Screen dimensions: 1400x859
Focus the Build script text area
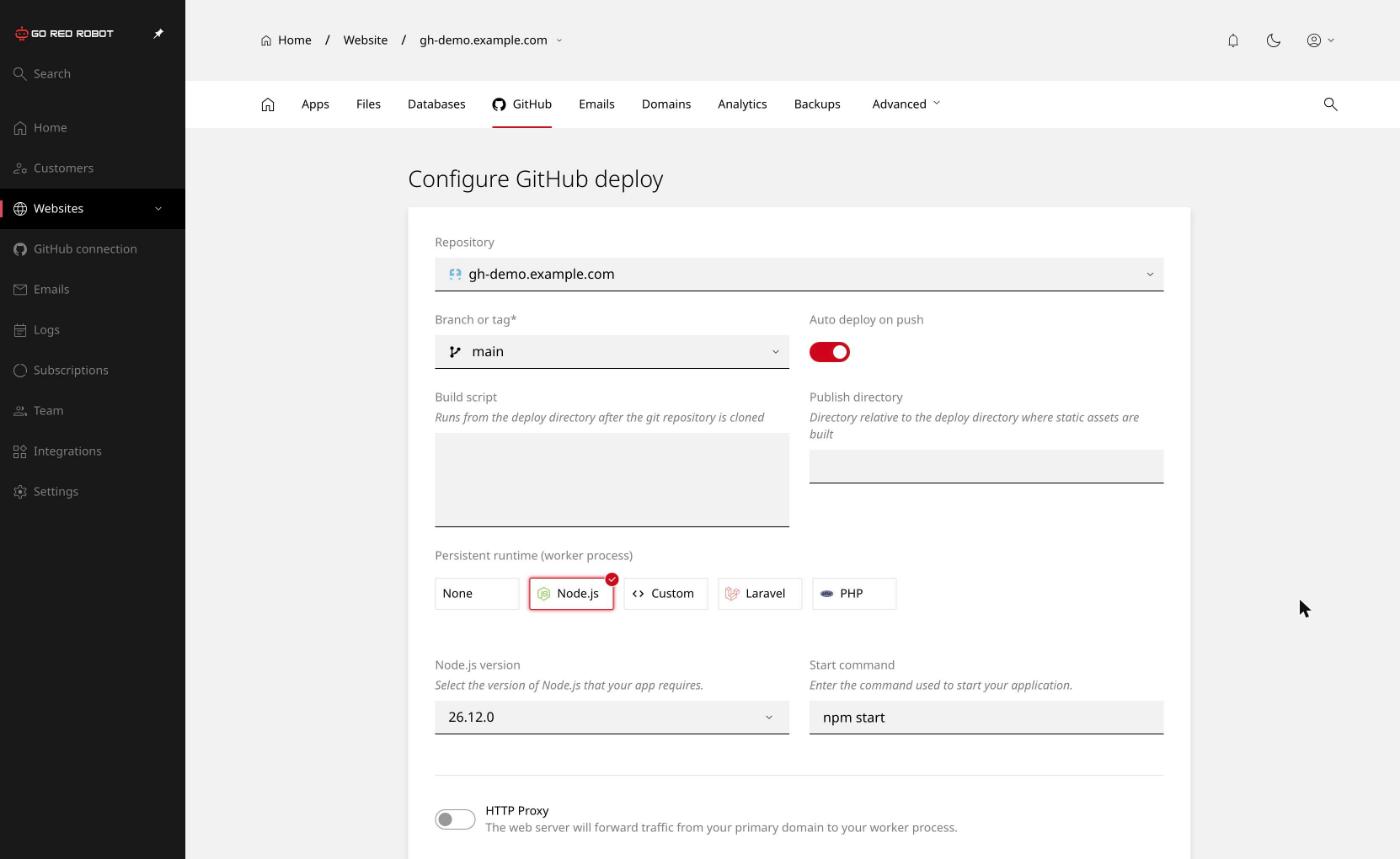(x=612, y=480)
